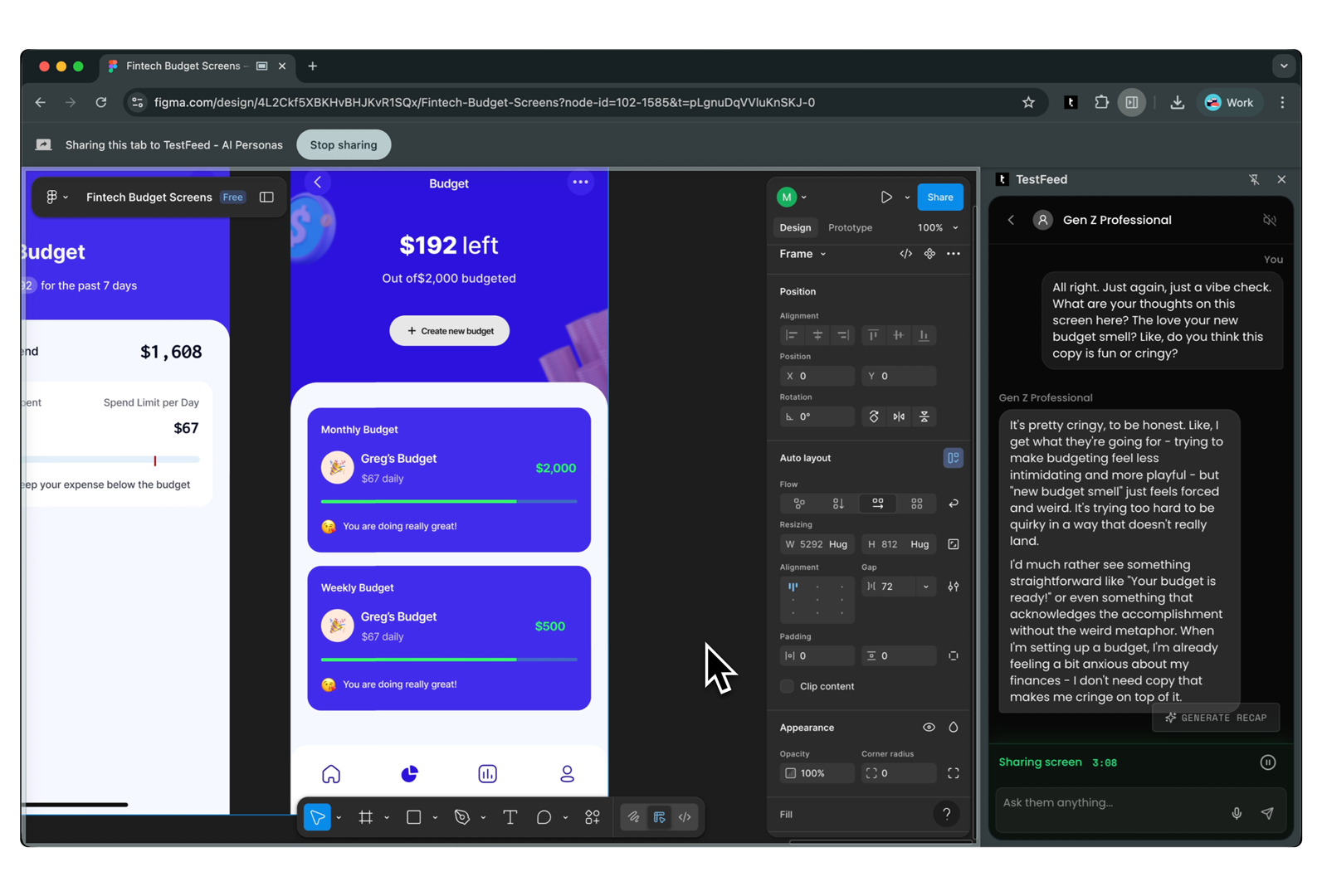Create component from Frame icon
The image size is (1322, 896).
click(x=929, y=254)
